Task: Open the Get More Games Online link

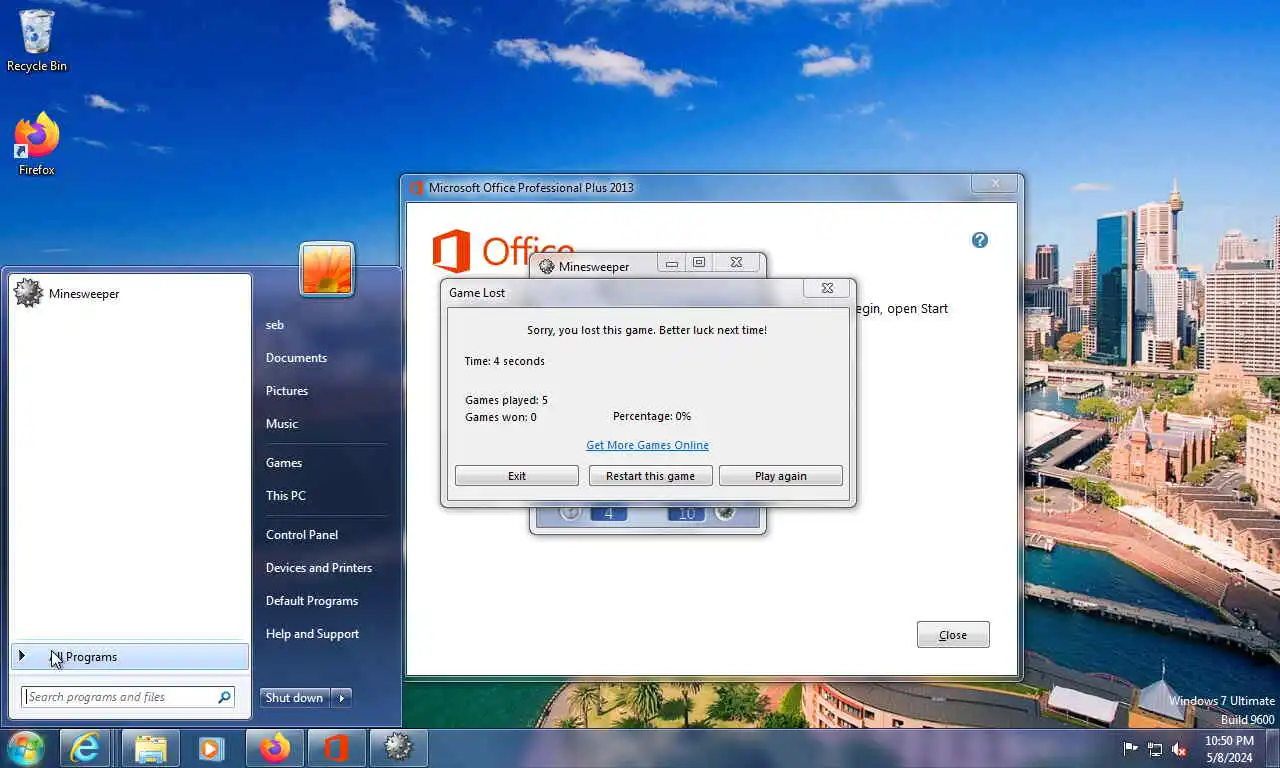Action: tap(647, 445)
